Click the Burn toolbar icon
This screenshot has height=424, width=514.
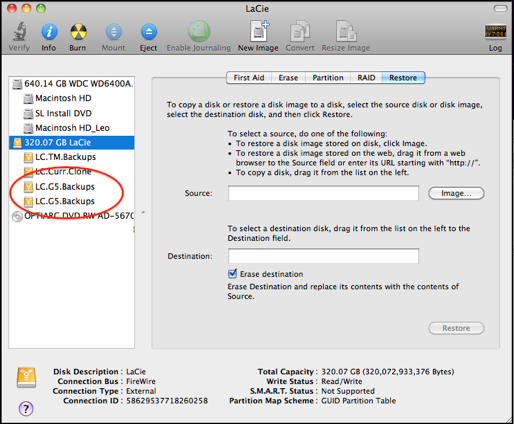tap(78, 32)
